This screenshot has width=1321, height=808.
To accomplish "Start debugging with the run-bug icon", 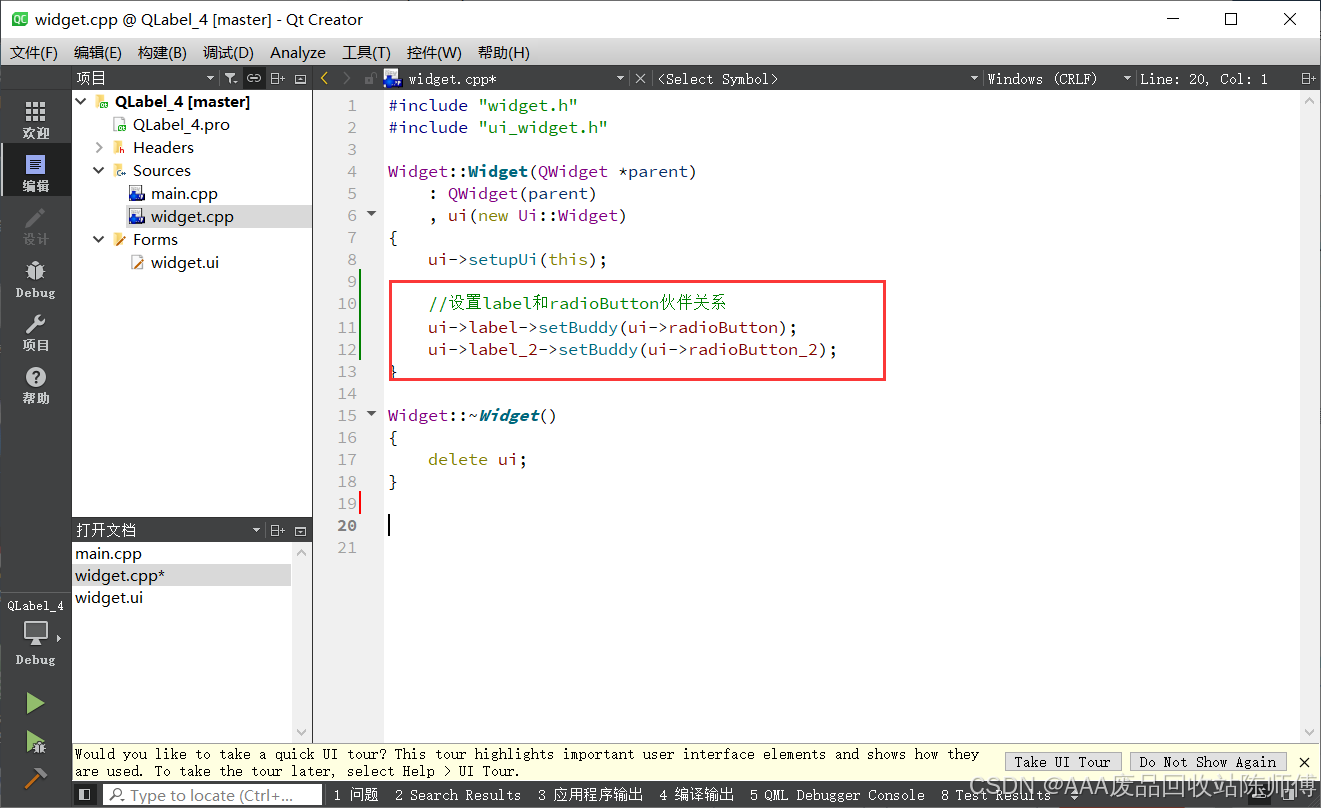I will point(36,741).
